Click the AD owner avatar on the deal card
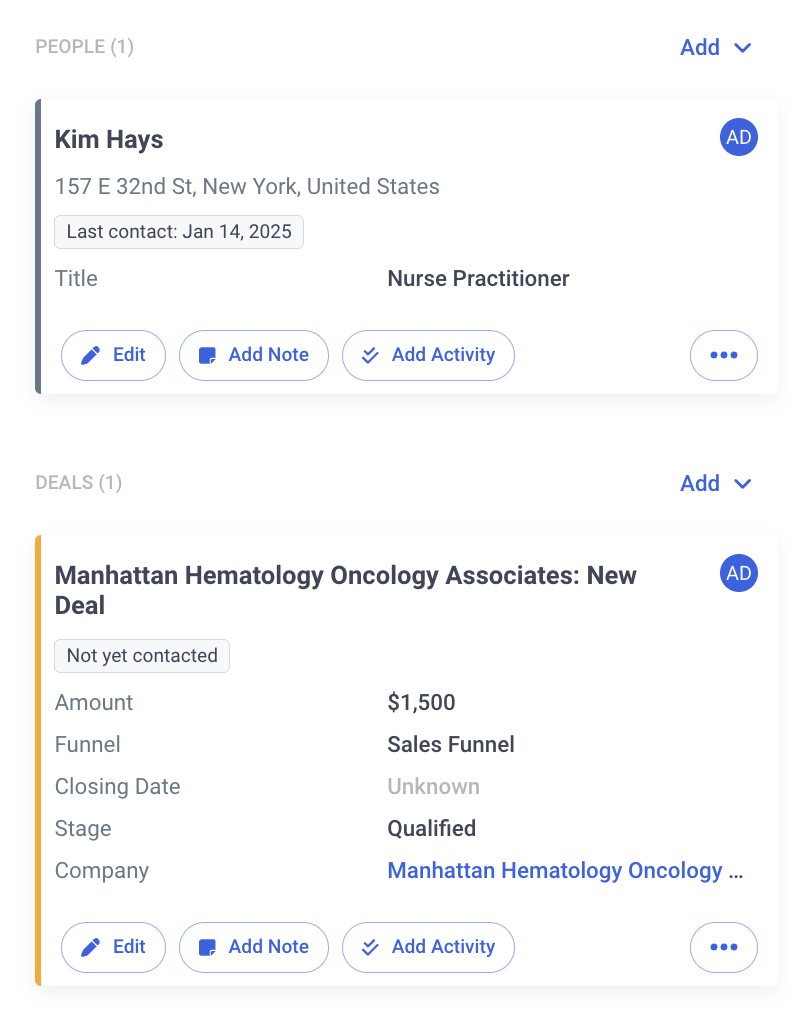The width and height of the screenshot is (806, 1030). [738, 573]
